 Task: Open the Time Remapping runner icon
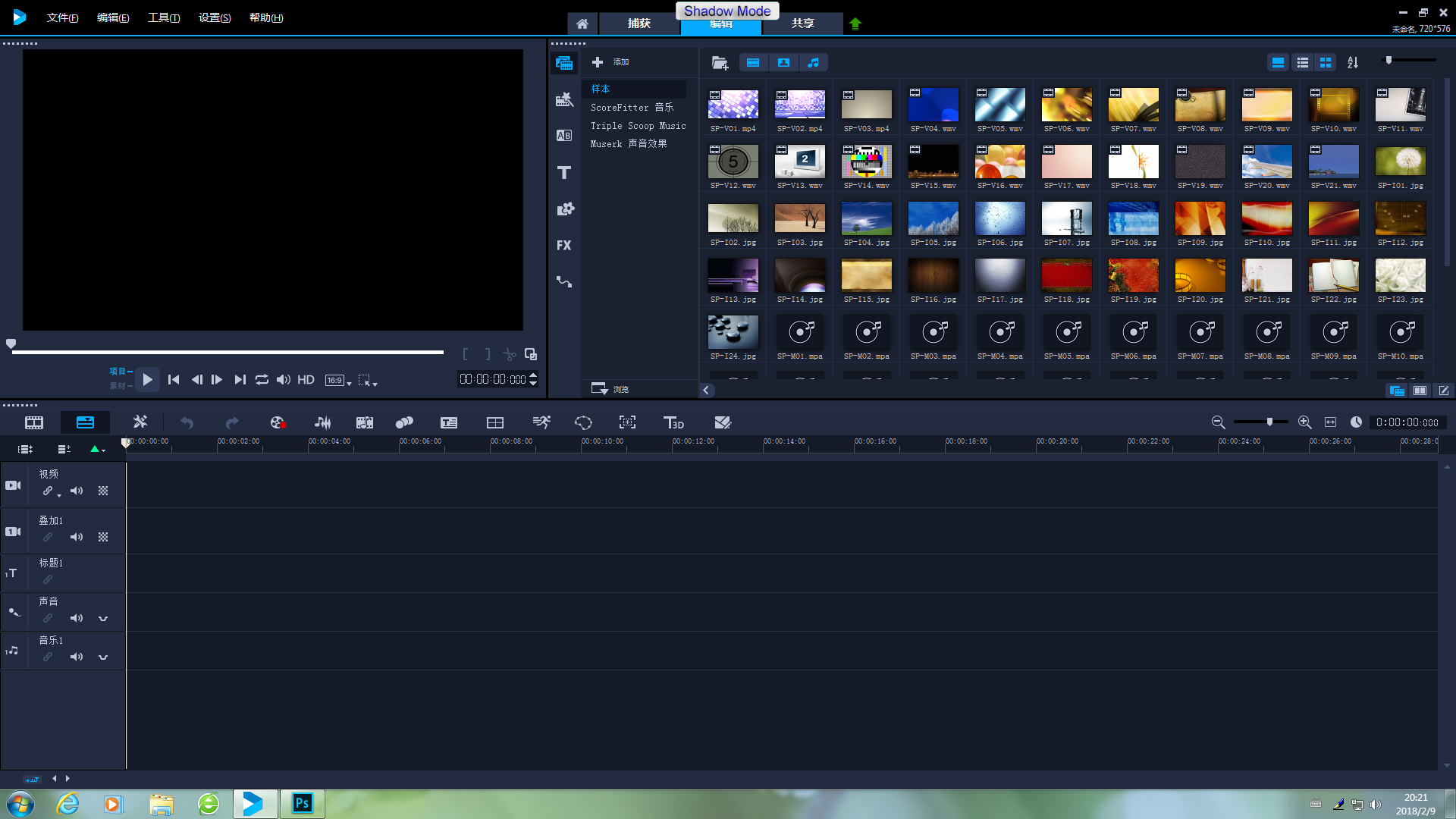point(541,422)
